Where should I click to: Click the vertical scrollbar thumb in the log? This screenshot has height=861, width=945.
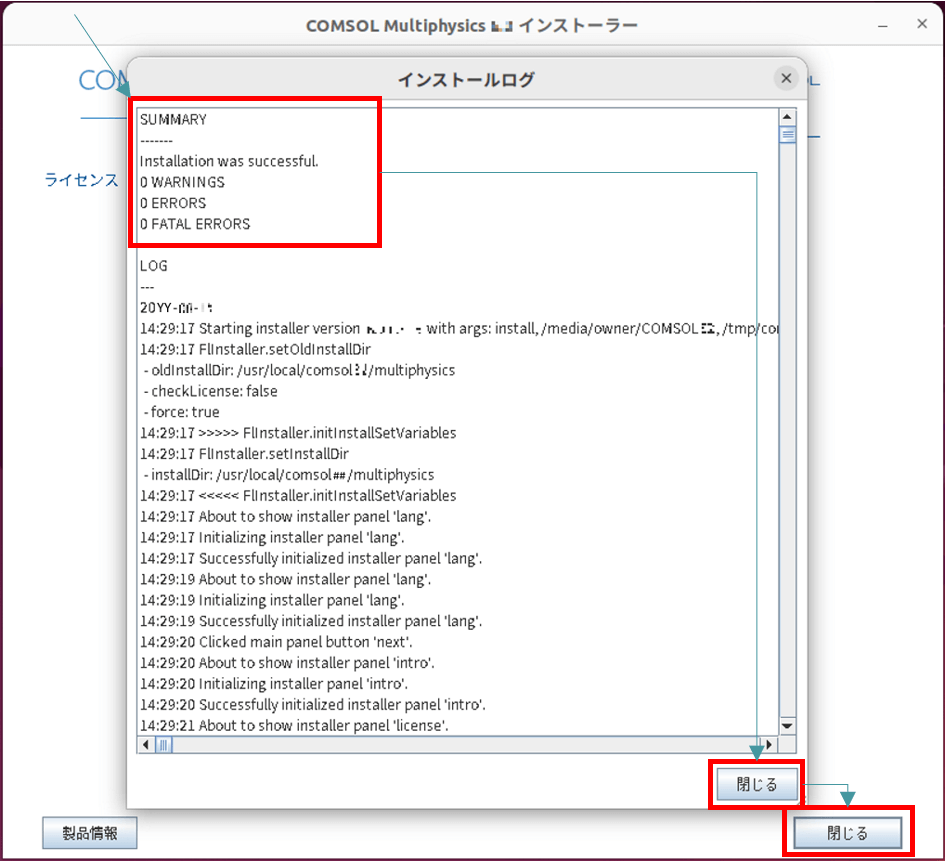click(x=787, y=134)
